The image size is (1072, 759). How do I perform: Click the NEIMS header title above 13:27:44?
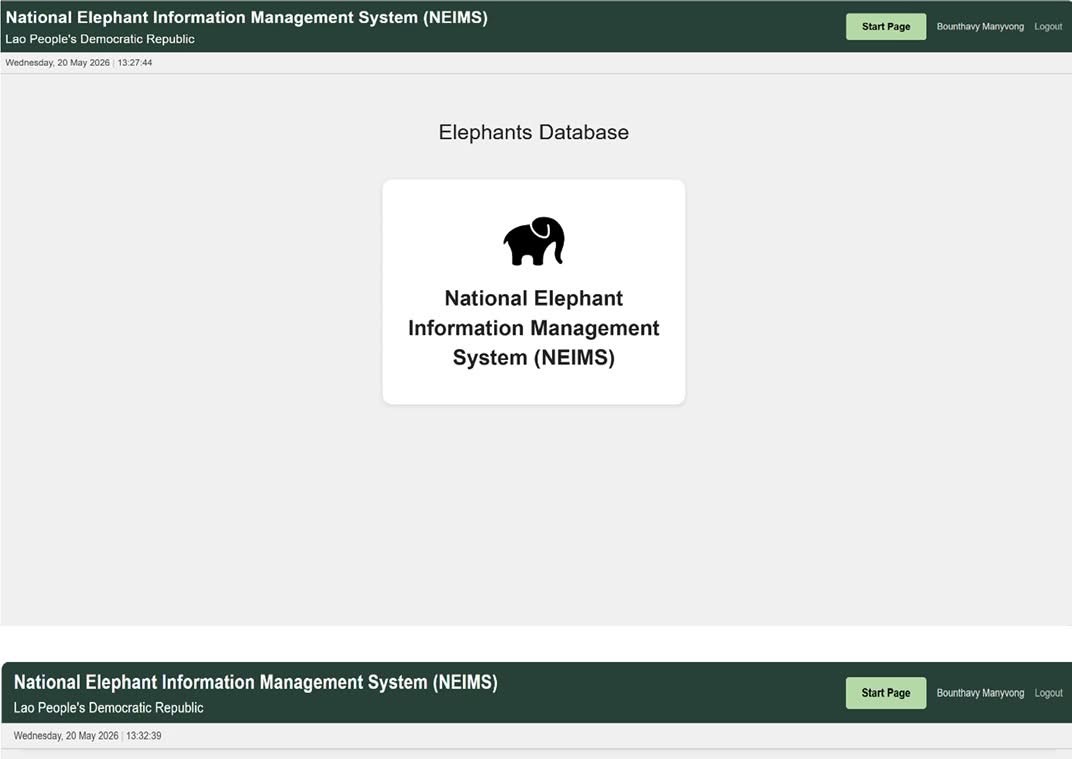[x=247, y=17]
